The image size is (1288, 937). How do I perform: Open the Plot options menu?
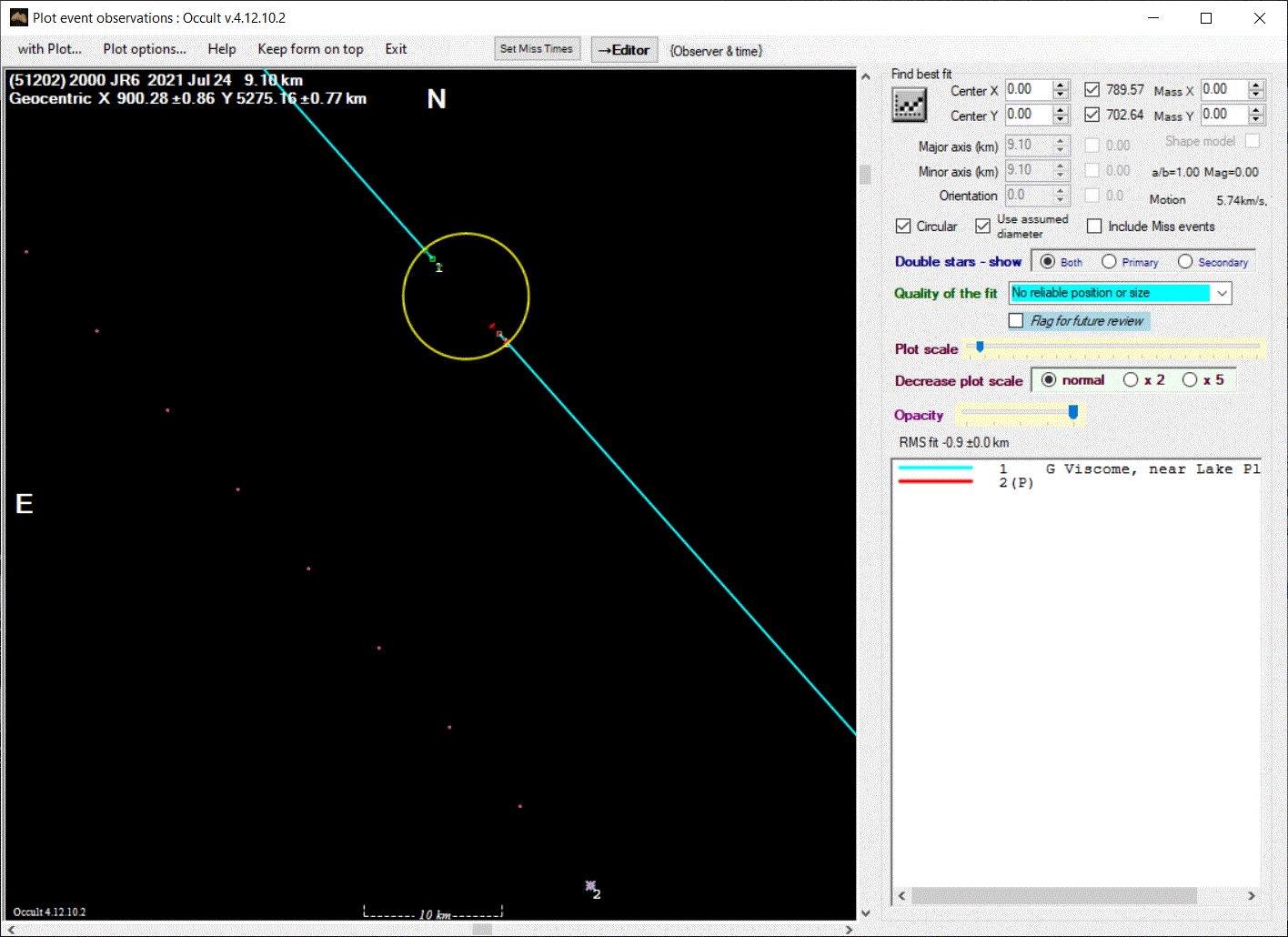(x=145, y=49)
